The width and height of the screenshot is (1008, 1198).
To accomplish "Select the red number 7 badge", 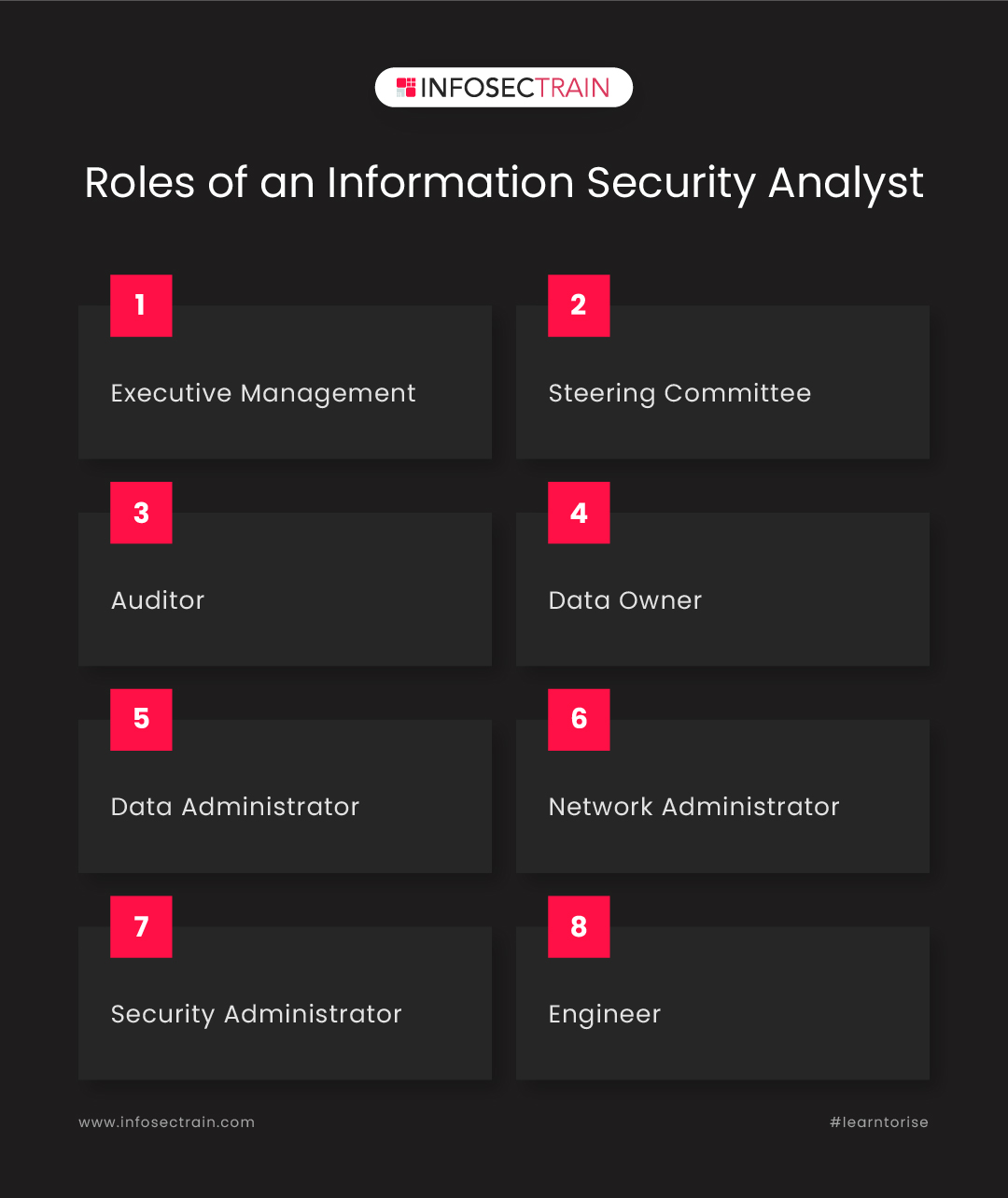I will click(141, 926).
